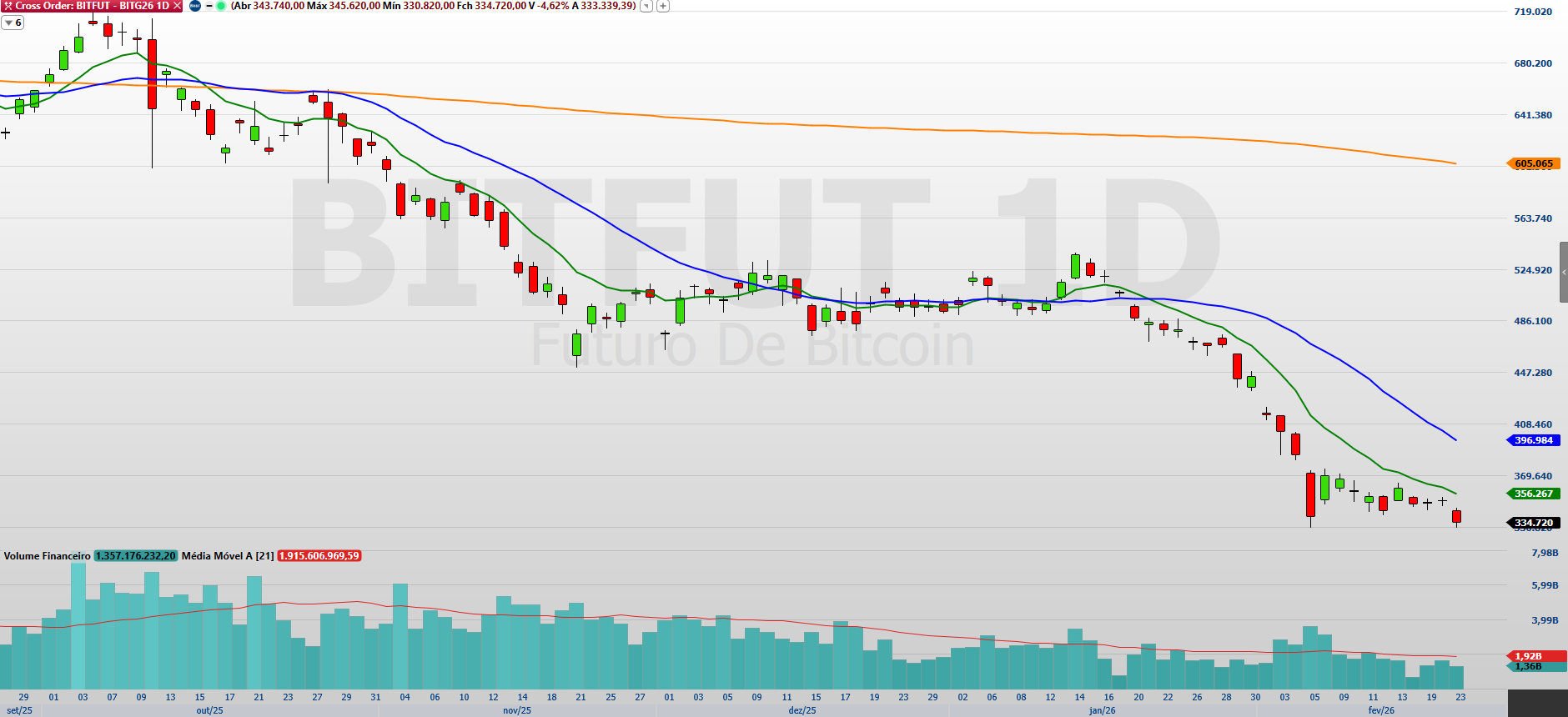Click the blue 396.984 moving average tag
Image resolution: width=1568 pixels, height=717 pixels.
point(1534,440)
